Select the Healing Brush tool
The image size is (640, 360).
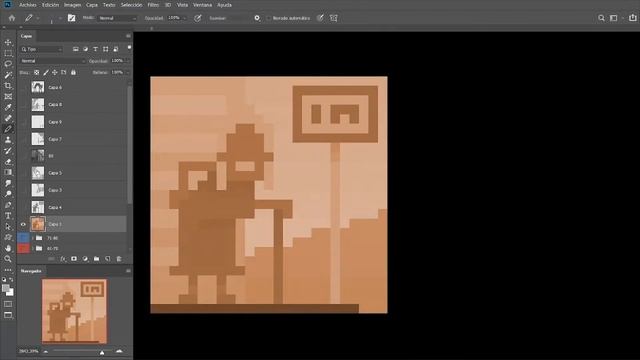tap(8, 118)
